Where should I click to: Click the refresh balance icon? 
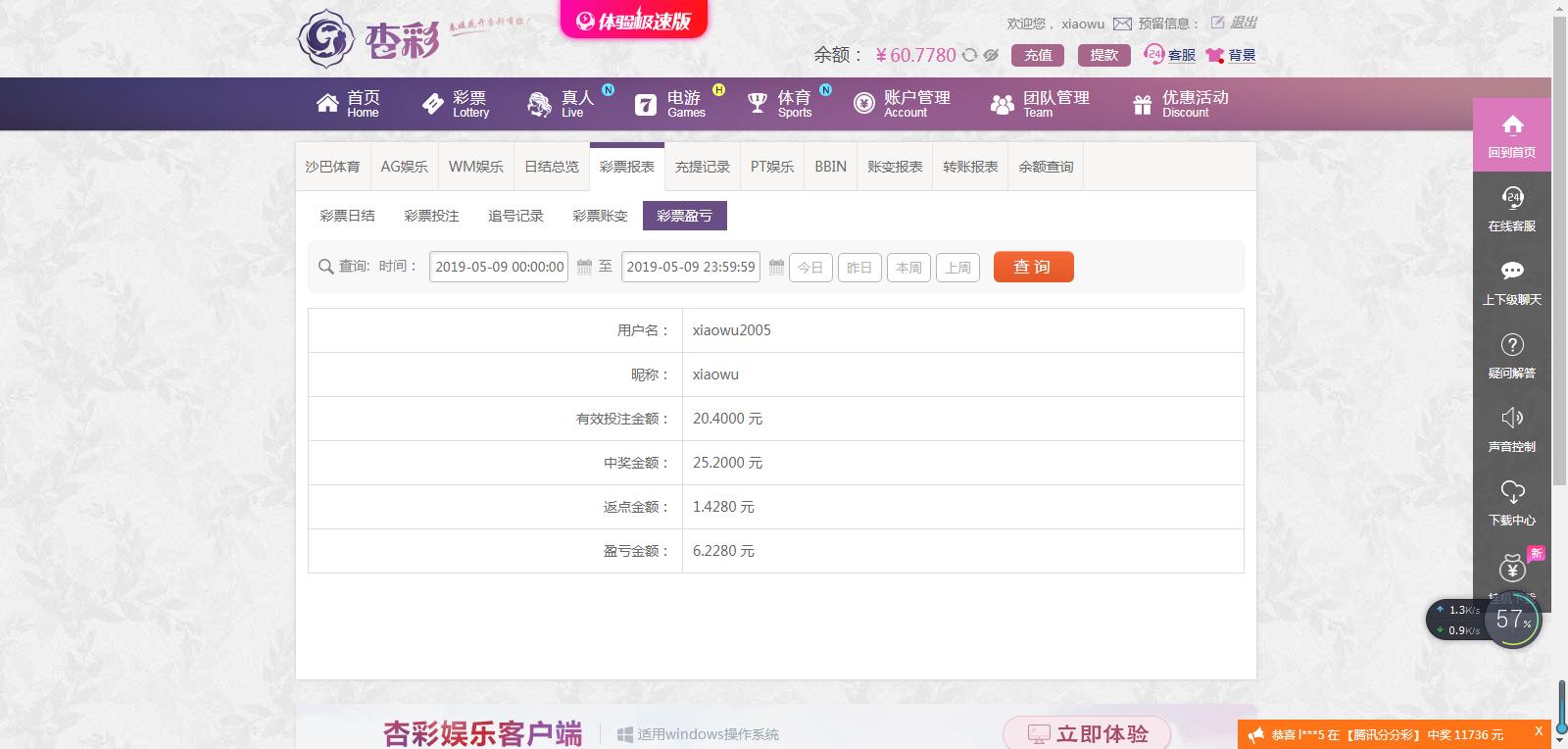(x=969, y=56)
